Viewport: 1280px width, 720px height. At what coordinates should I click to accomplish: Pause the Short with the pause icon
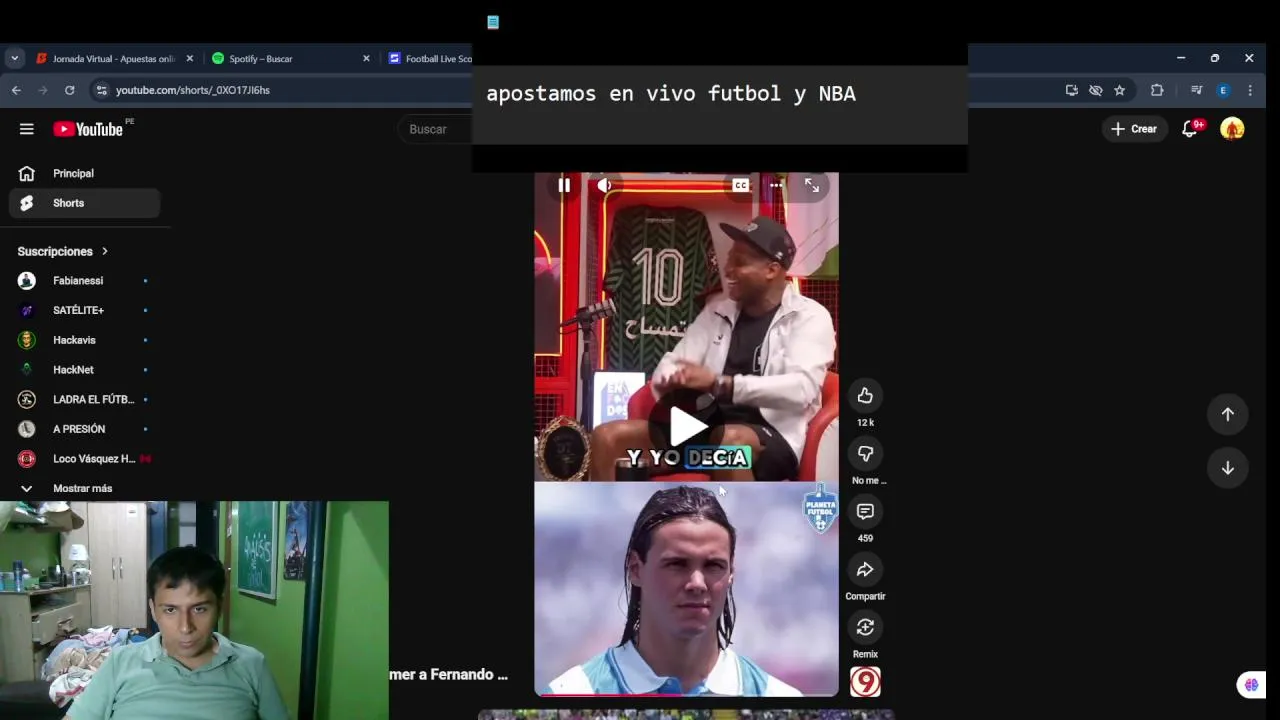tap(564, 185)
